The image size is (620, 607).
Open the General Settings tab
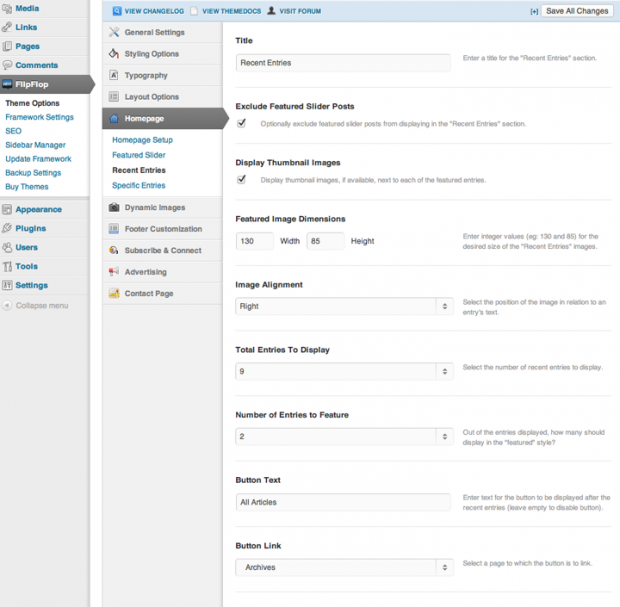162,32
